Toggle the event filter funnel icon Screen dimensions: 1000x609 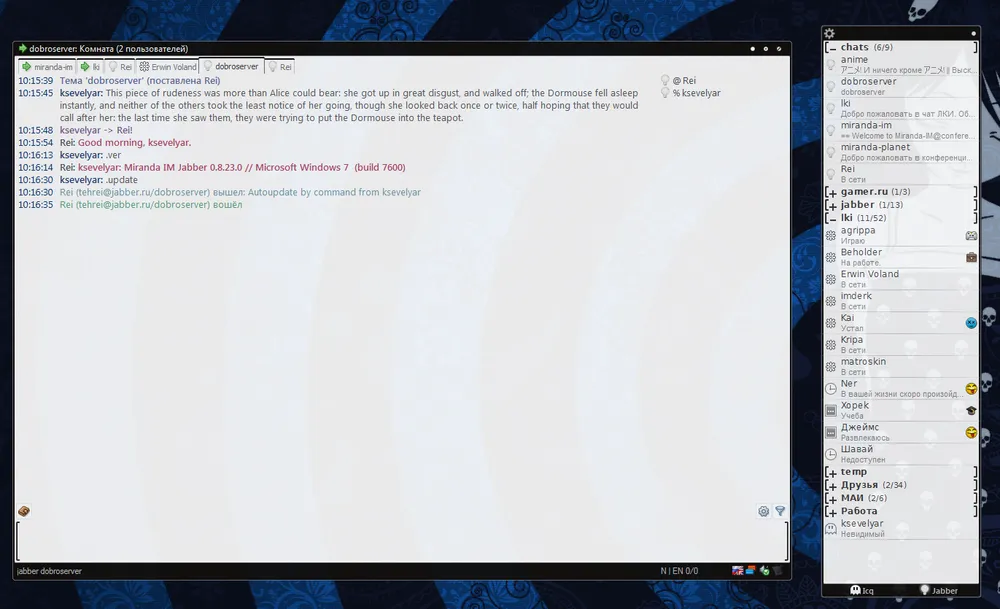[780, 511]
